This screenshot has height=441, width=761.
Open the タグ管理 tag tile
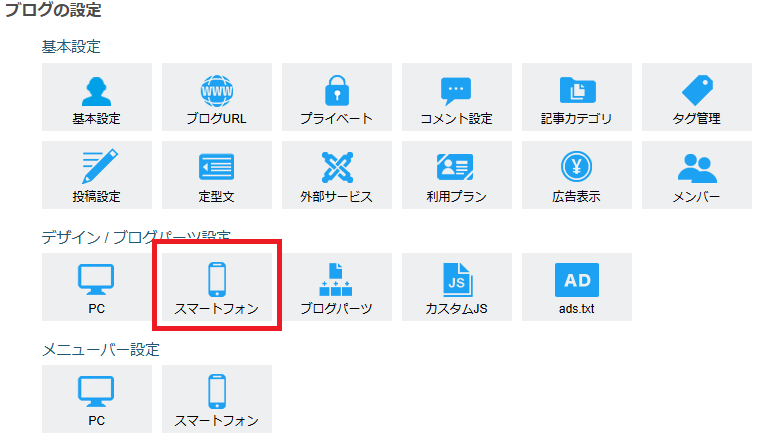click(x=697, y=97)
